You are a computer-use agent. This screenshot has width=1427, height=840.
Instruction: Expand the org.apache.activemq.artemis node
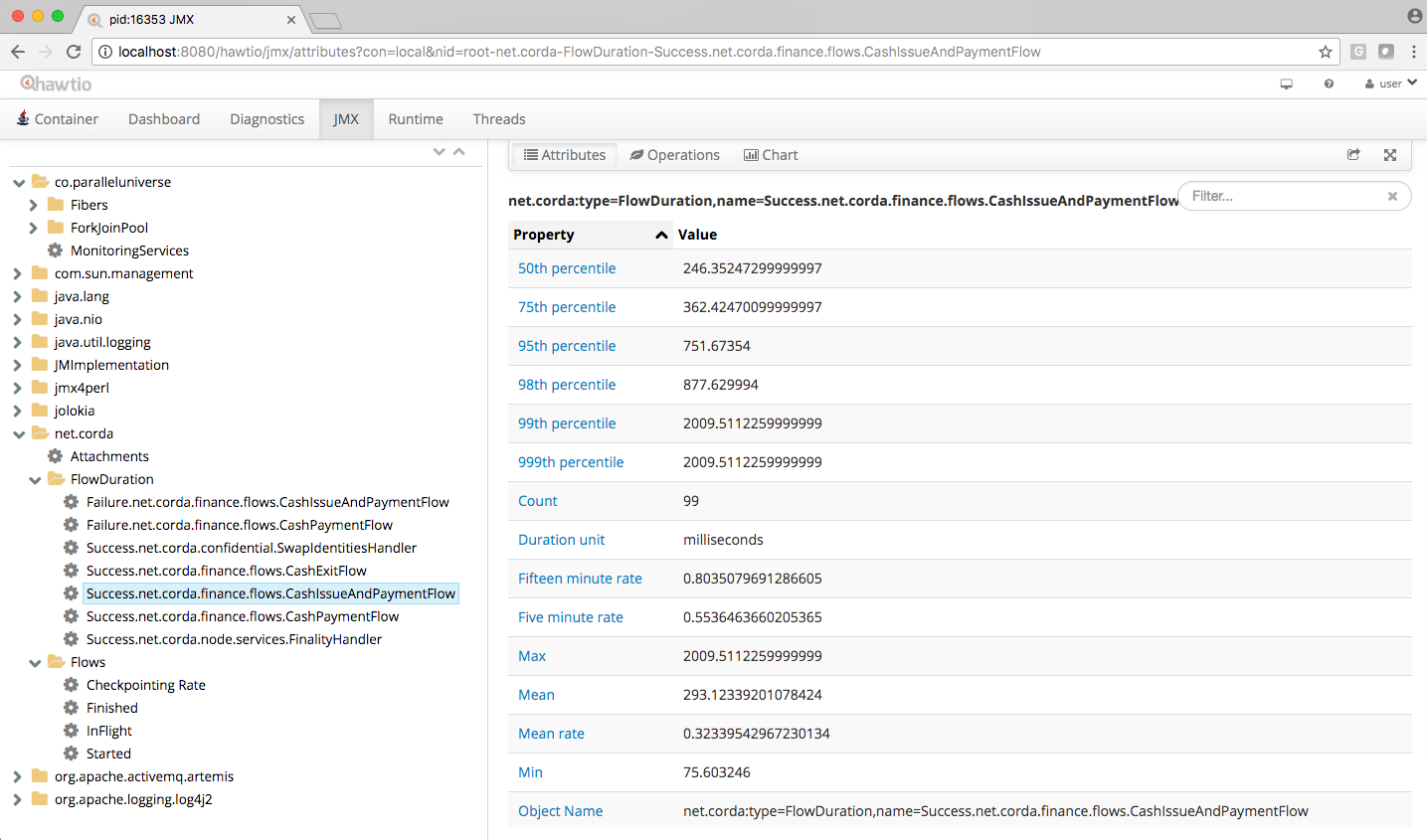tap(18, 776)
